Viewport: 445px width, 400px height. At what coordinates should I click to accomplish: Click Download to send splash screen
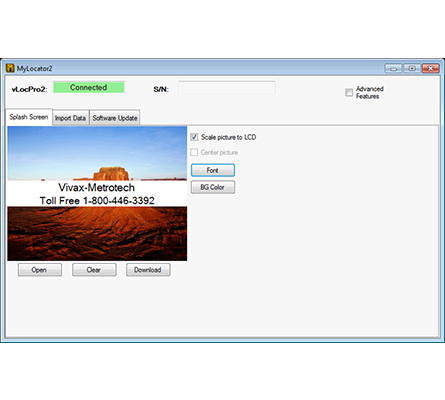point(148,270)
